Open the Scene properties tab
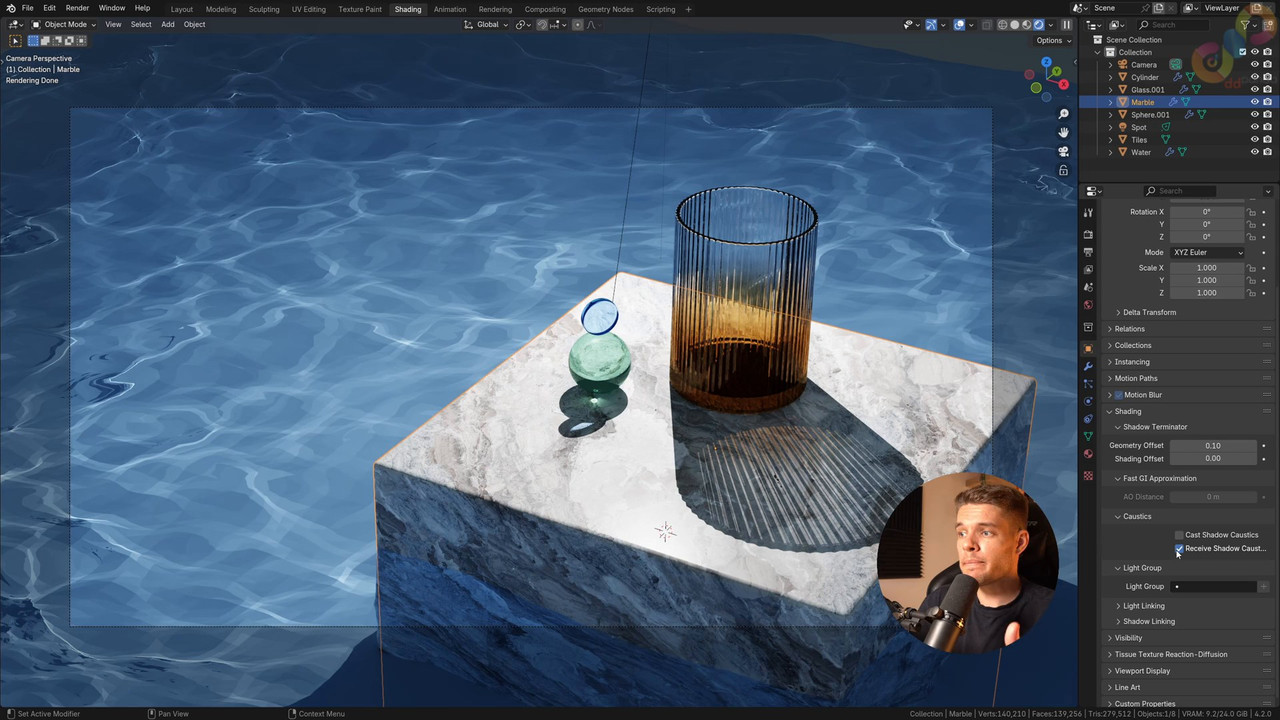This screenshot has height=720, width=1280. (1088, 287)
